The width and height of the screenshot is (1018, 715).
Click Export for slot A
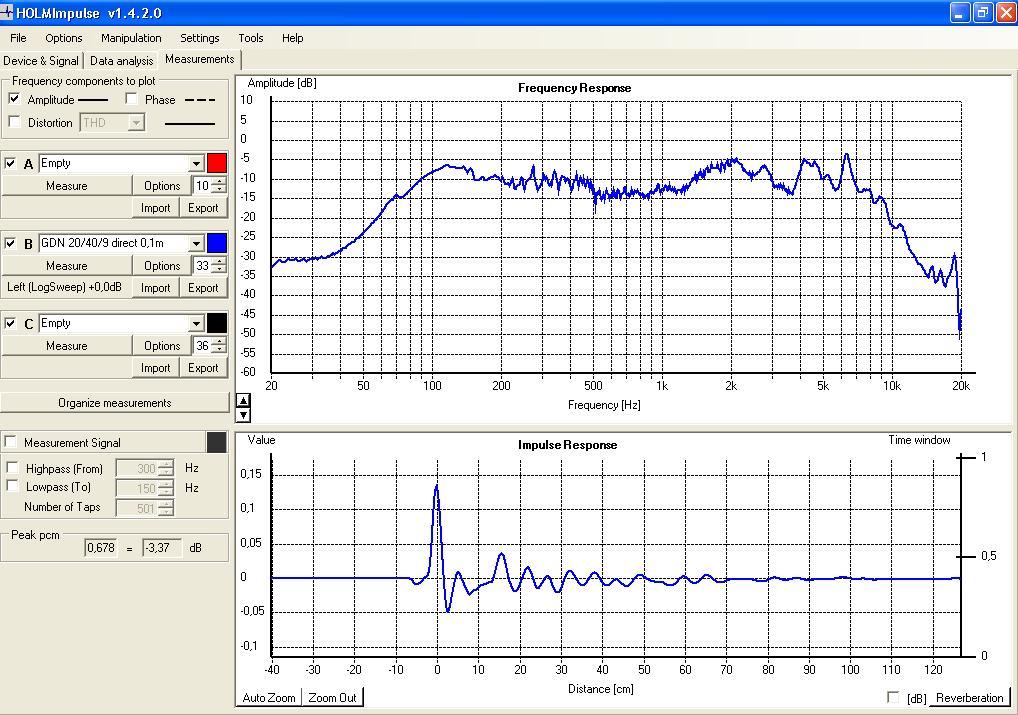(203, 208)
